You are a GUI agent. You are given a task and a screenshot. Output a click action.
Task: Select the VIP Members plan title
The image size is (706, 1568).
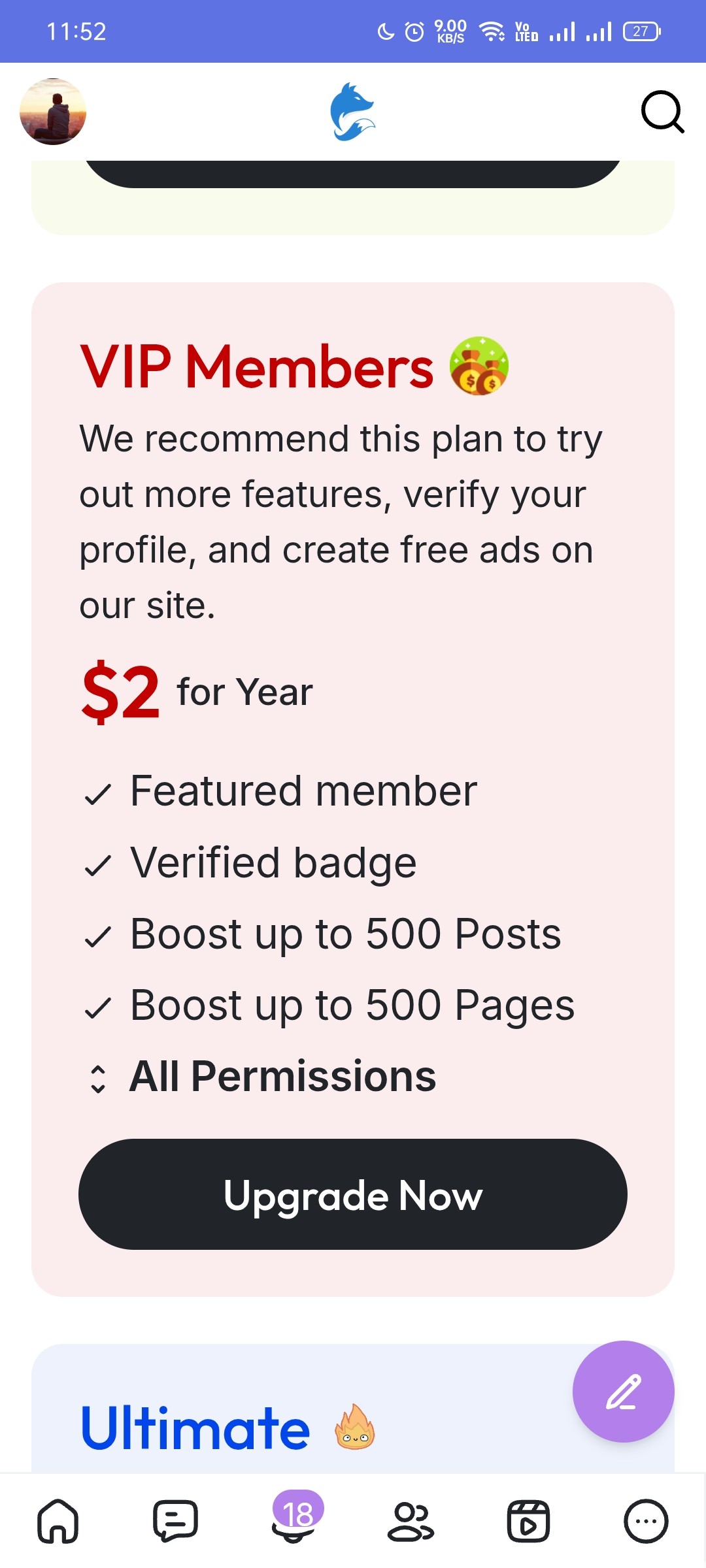click(256, 367)
